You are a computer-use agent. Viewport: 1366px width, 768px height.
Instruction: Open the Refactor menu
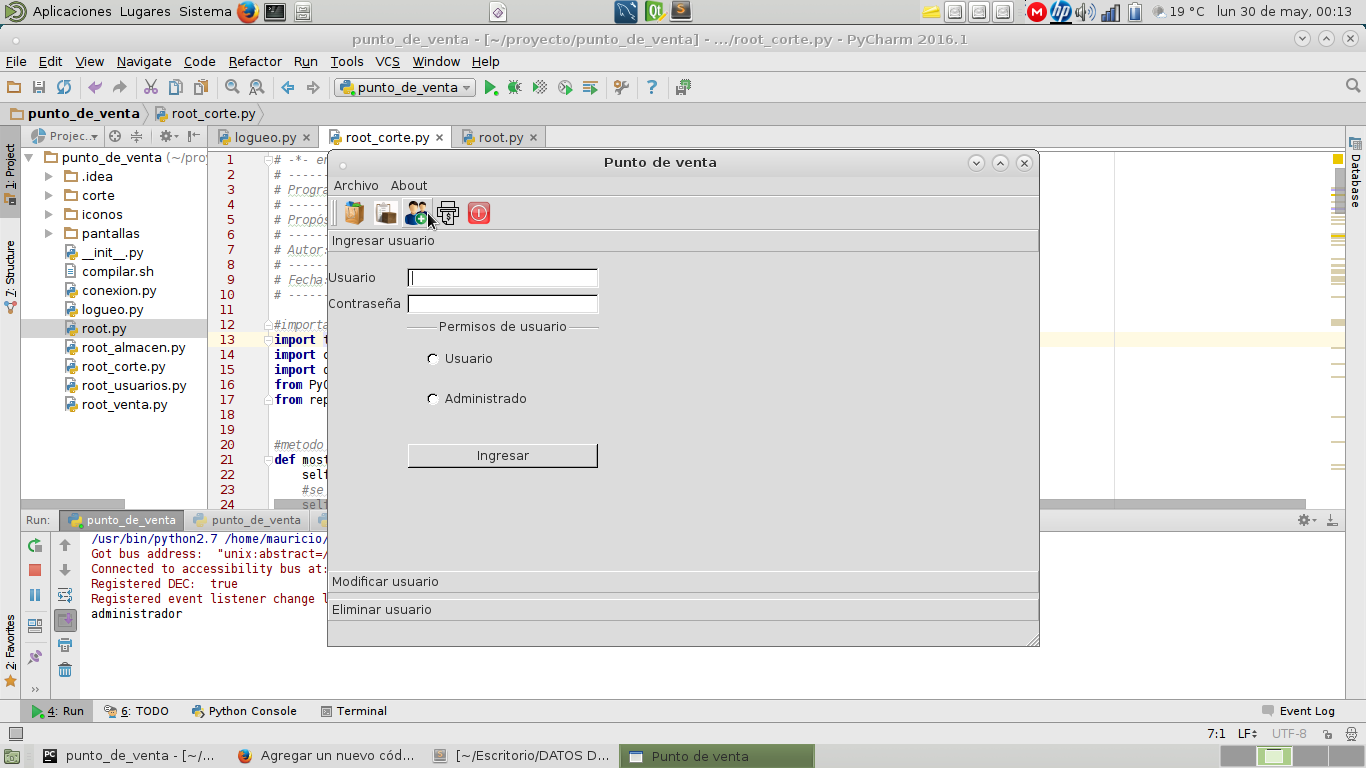(255, 62)
